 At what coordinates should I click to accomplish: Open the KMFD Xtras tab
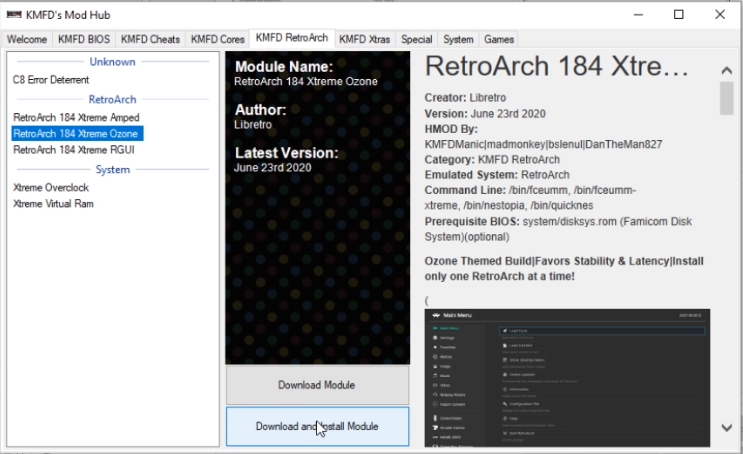pos(364,39)
